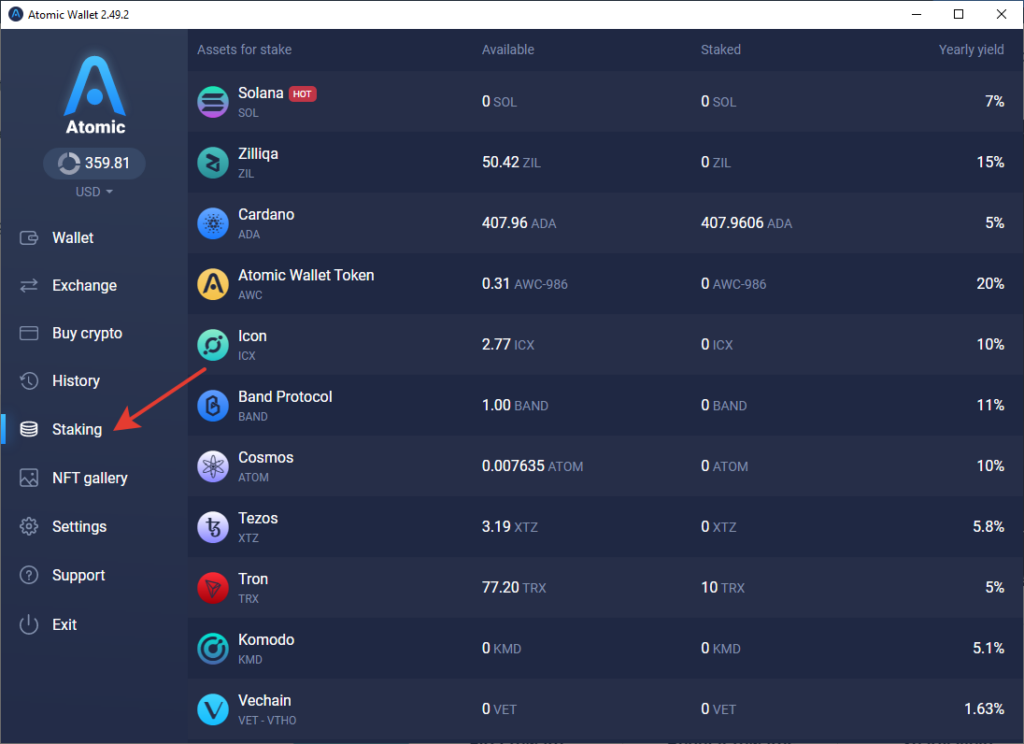This screenshot has height=744, width=1024.
Task: Open the Exchange section
Action: click(x=84, y=285)
